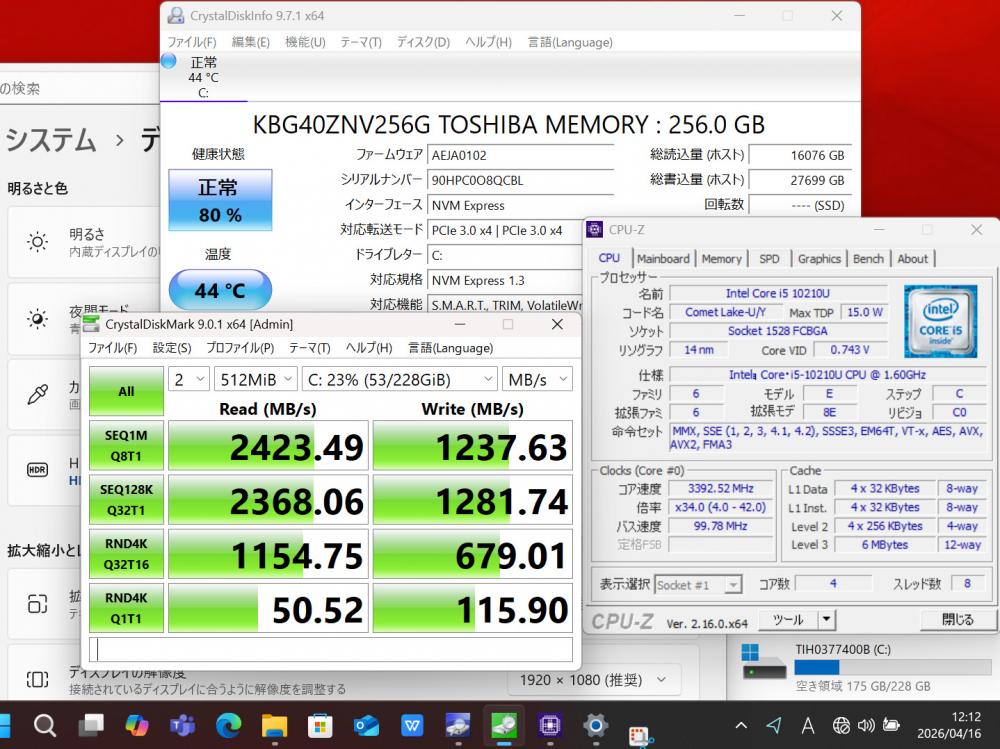Open Microsoft Edge taskbar icon

click(x=228, y=725)
